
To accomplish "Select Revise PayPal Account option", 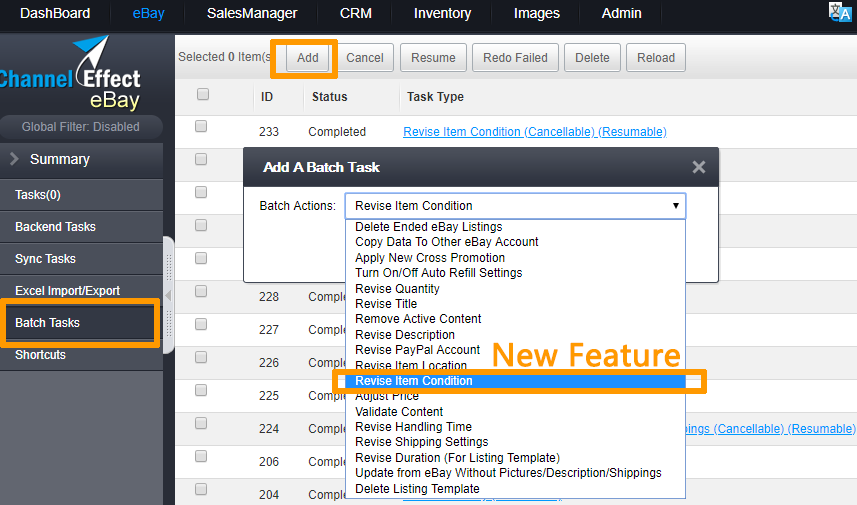I will pyautogui.click(x=515, y=350).
